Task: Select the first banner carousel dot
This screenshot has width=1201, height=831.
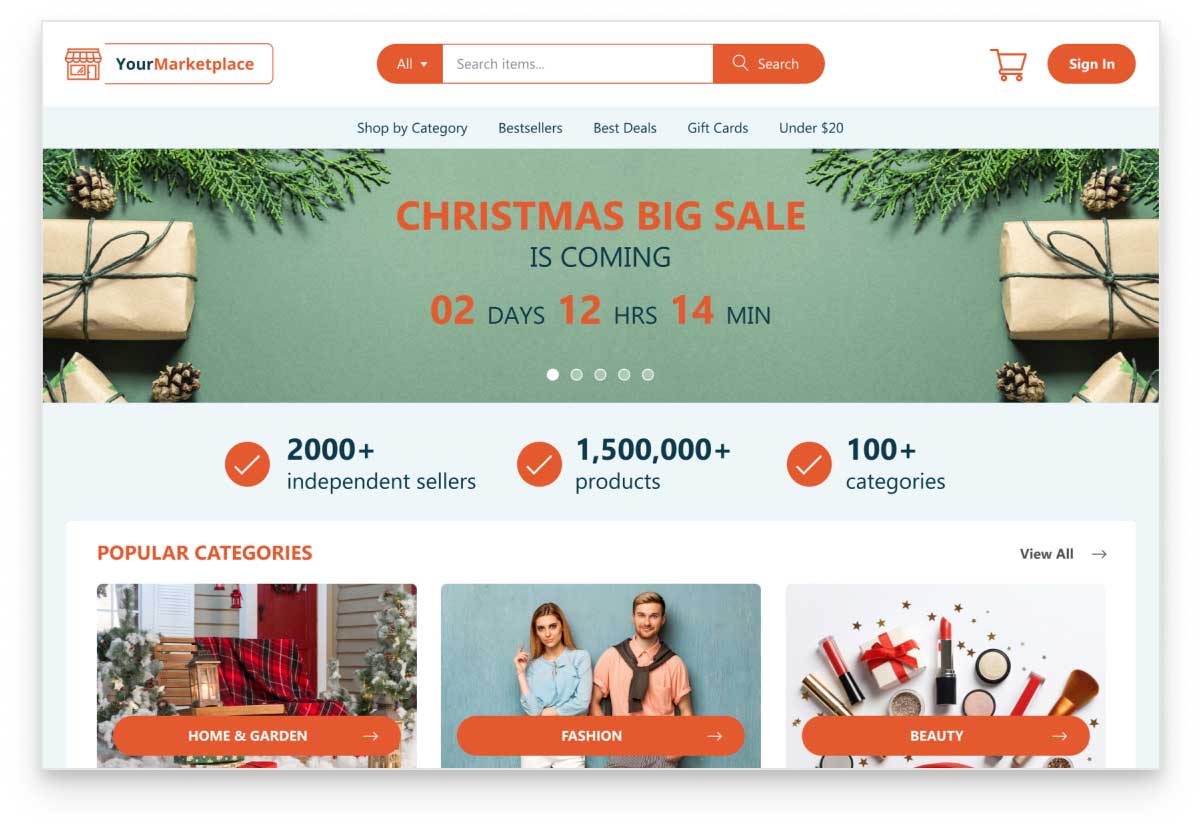Action: tap(553, 375)
